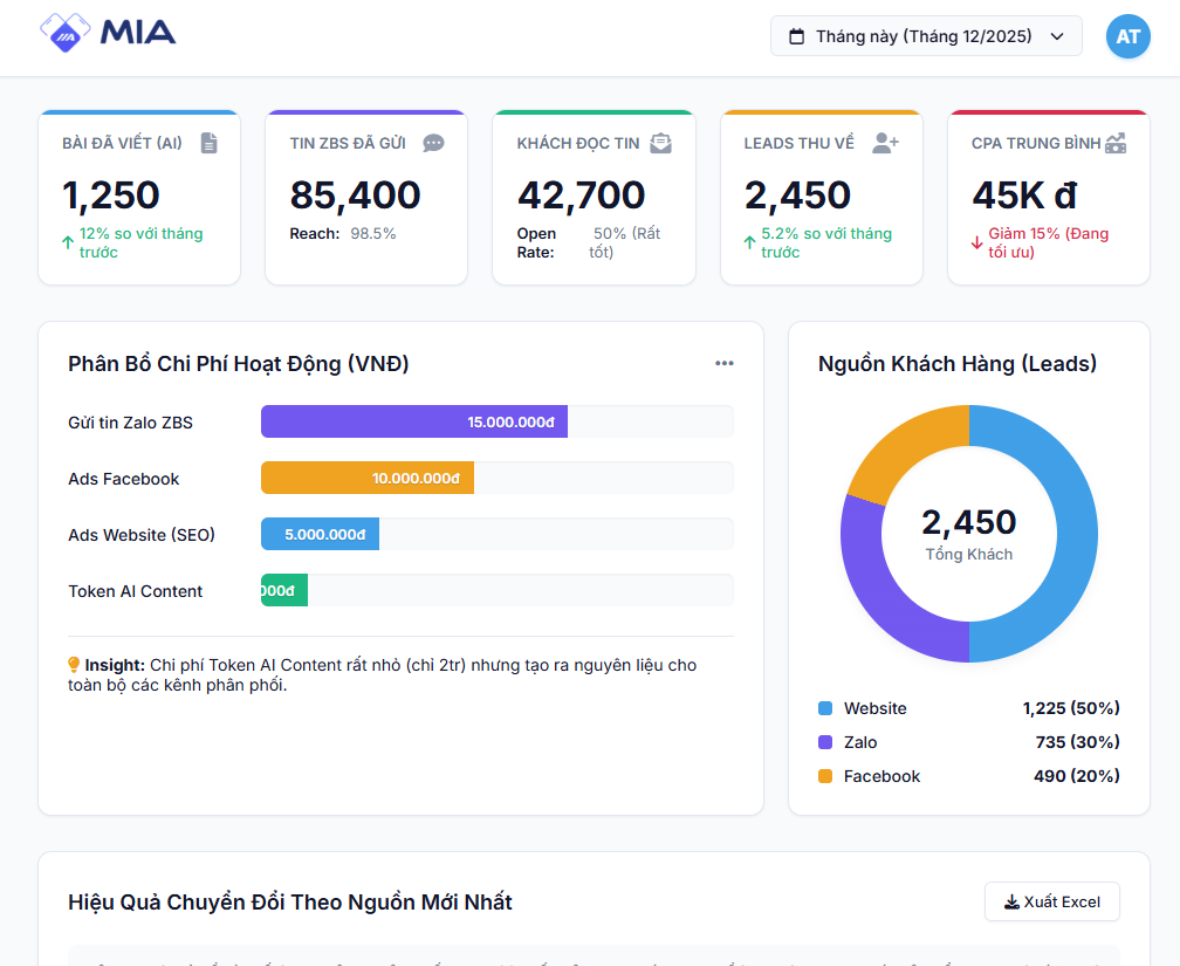Click the green up arrow beside 12% growth
This screenshot has height=966, width=1180.
point(68,242)
